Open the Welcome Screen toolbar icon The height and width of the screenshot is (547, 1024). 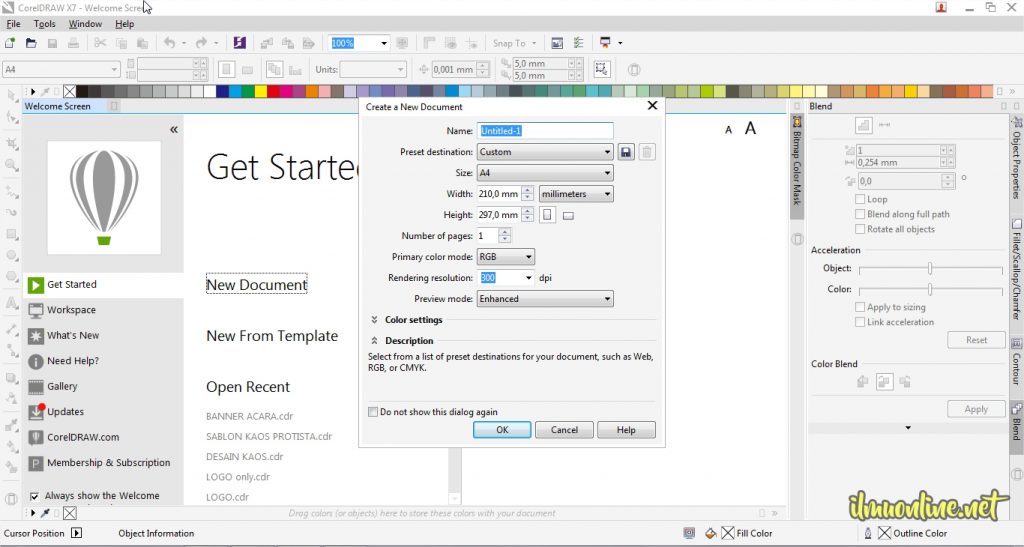(x=557, y=43)
